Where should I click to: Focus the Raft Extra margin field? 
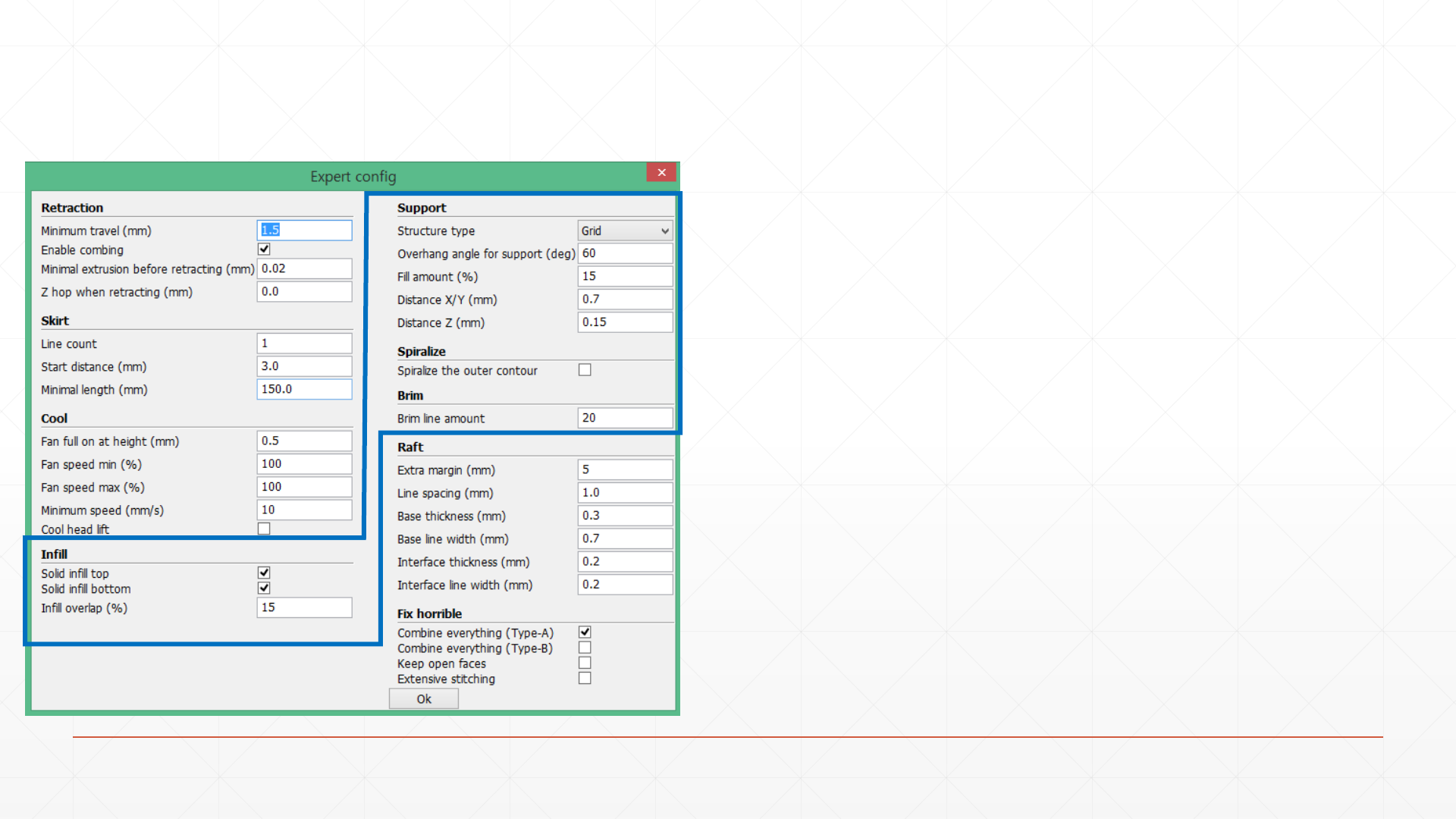[625, 469]
